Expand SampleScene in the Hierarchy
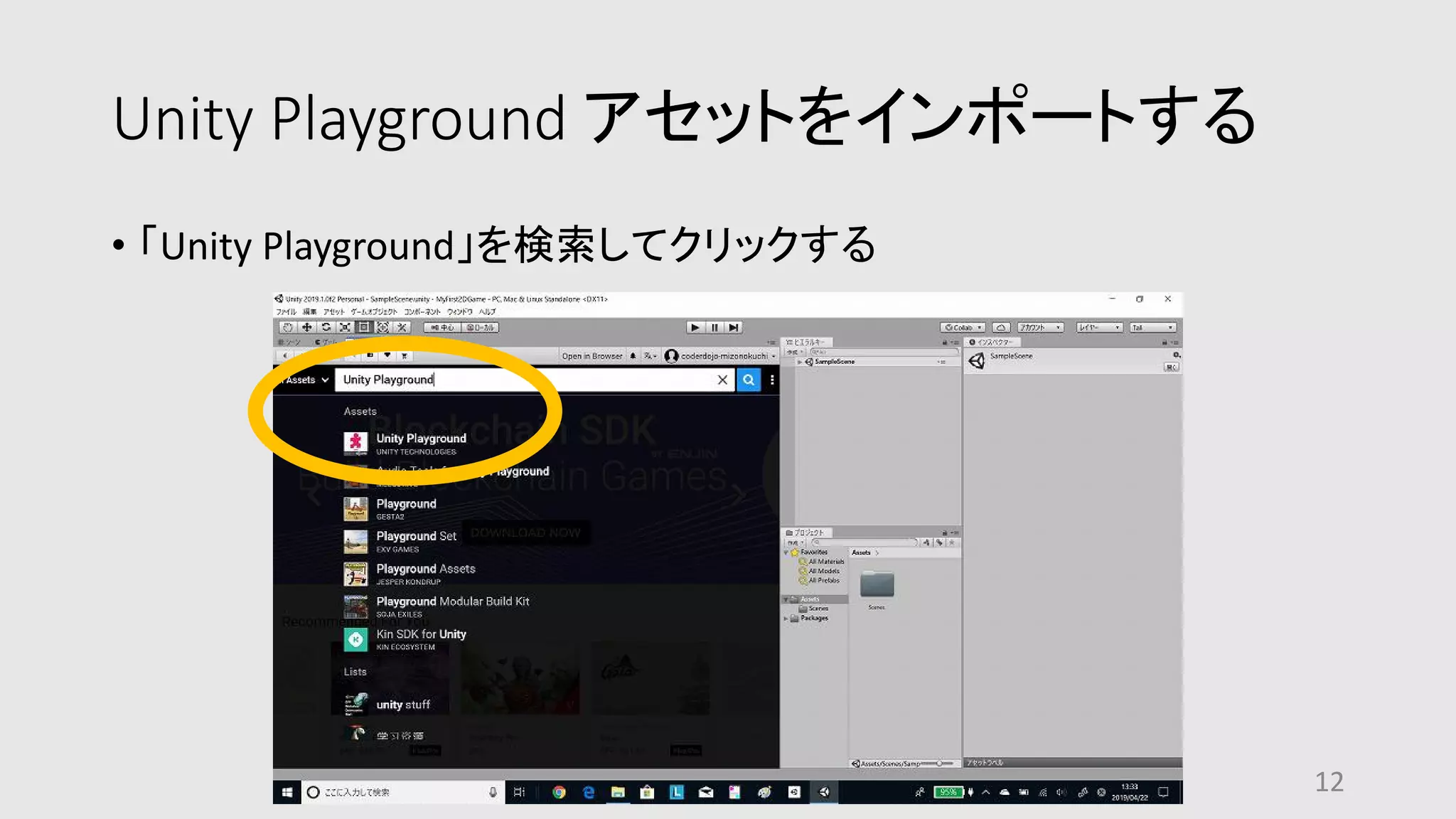1456x819 pixels. (800, 362)
